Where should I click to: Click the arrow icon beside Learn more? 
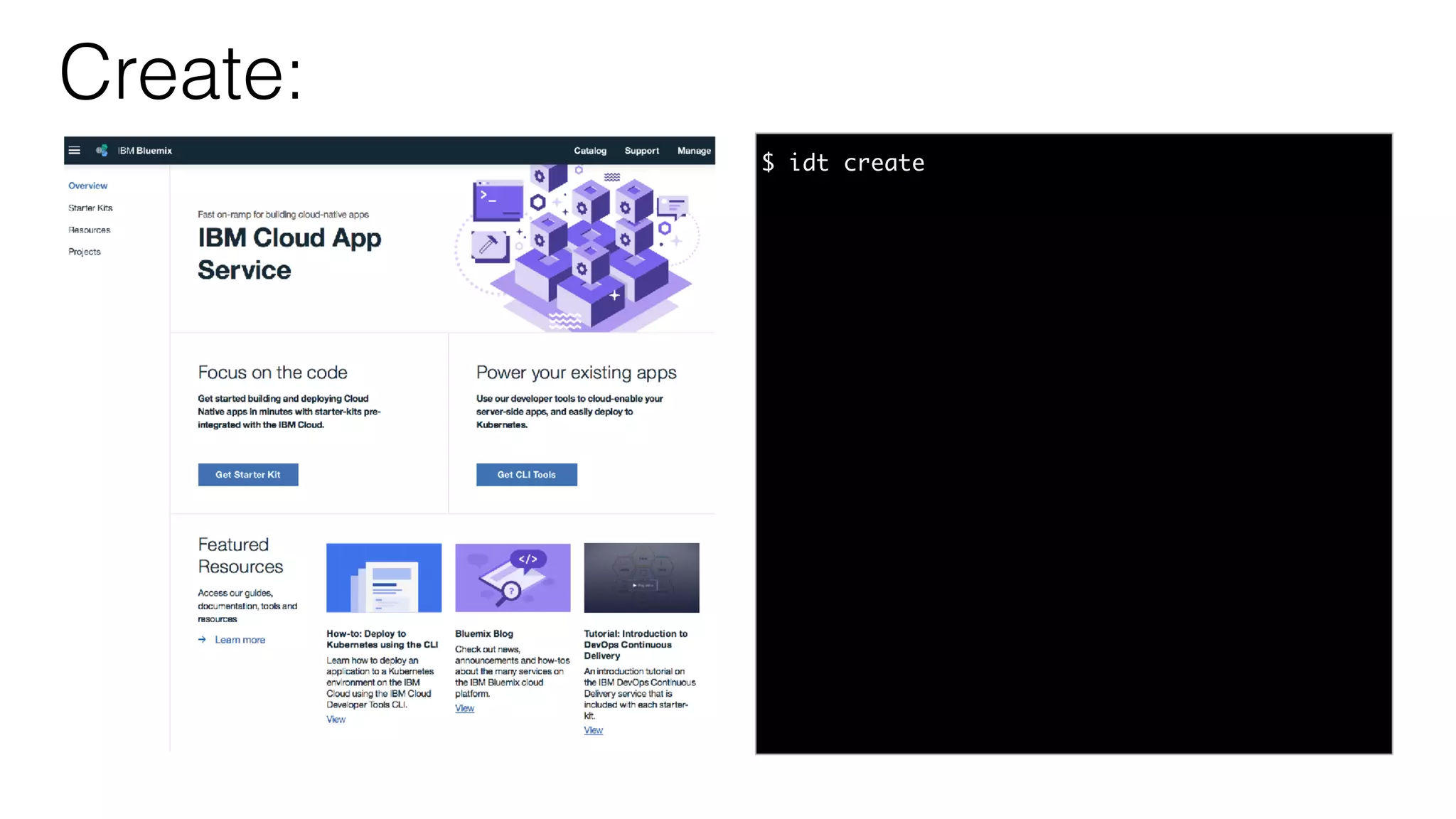[202, 640]
